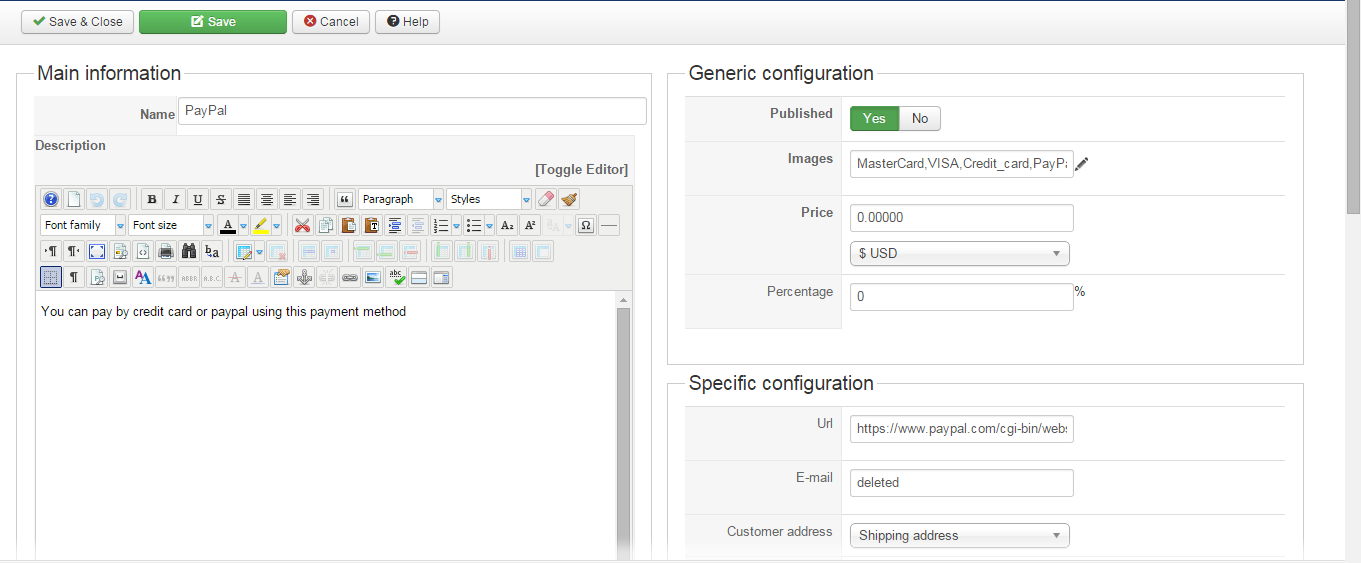
Task: Insert special character with Omega icon
Action: [586, 225]
